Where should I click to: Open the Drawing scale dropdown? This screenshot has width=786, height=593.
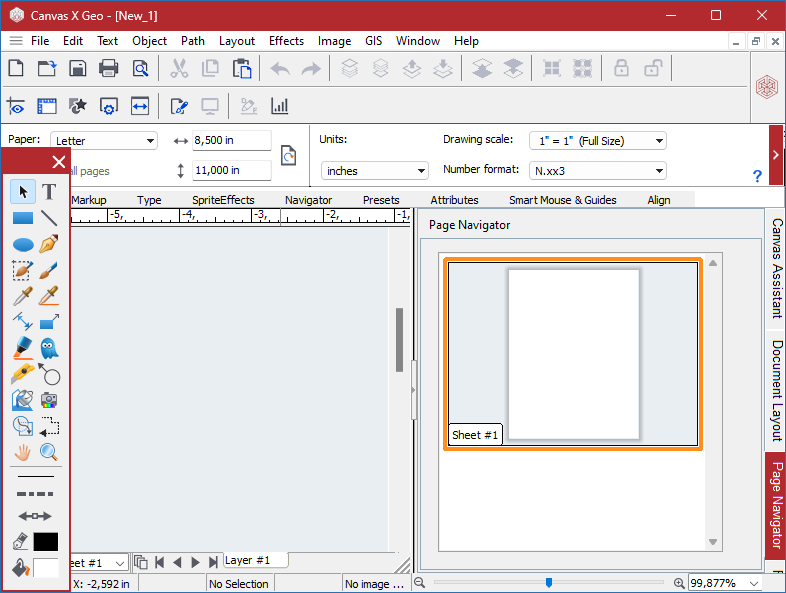coord(598,141)
